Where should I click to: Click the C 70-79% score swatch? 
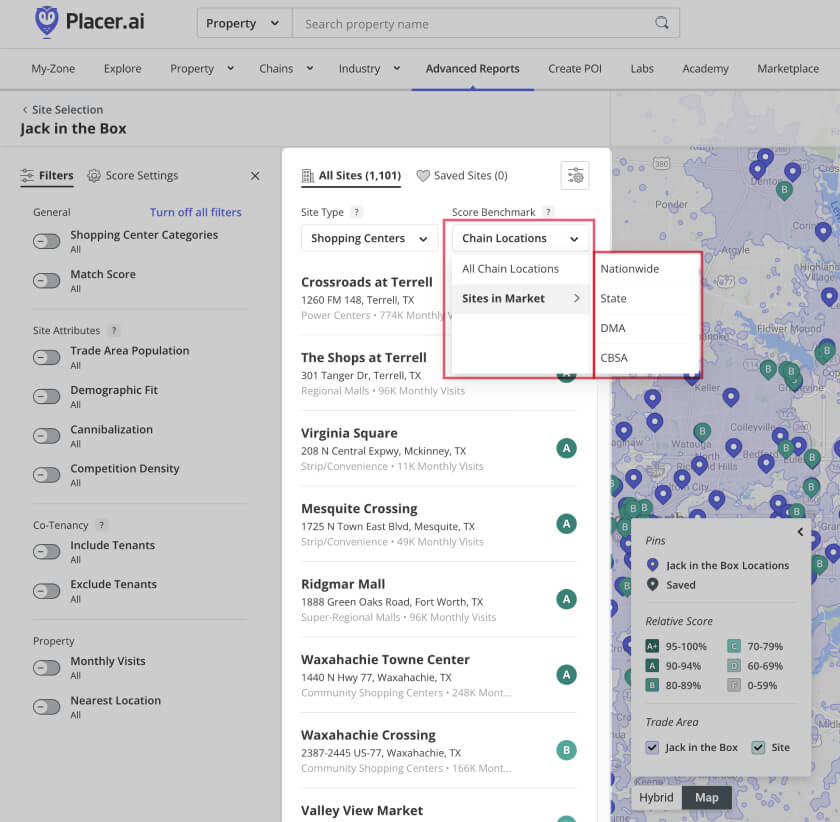point(734,646)
